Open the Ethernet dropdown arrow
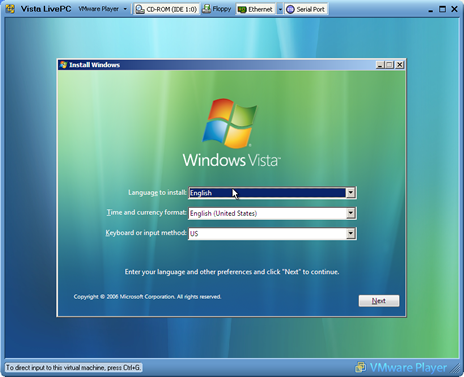This screenshot has width=464, height=377. click(x=280, y=9)
